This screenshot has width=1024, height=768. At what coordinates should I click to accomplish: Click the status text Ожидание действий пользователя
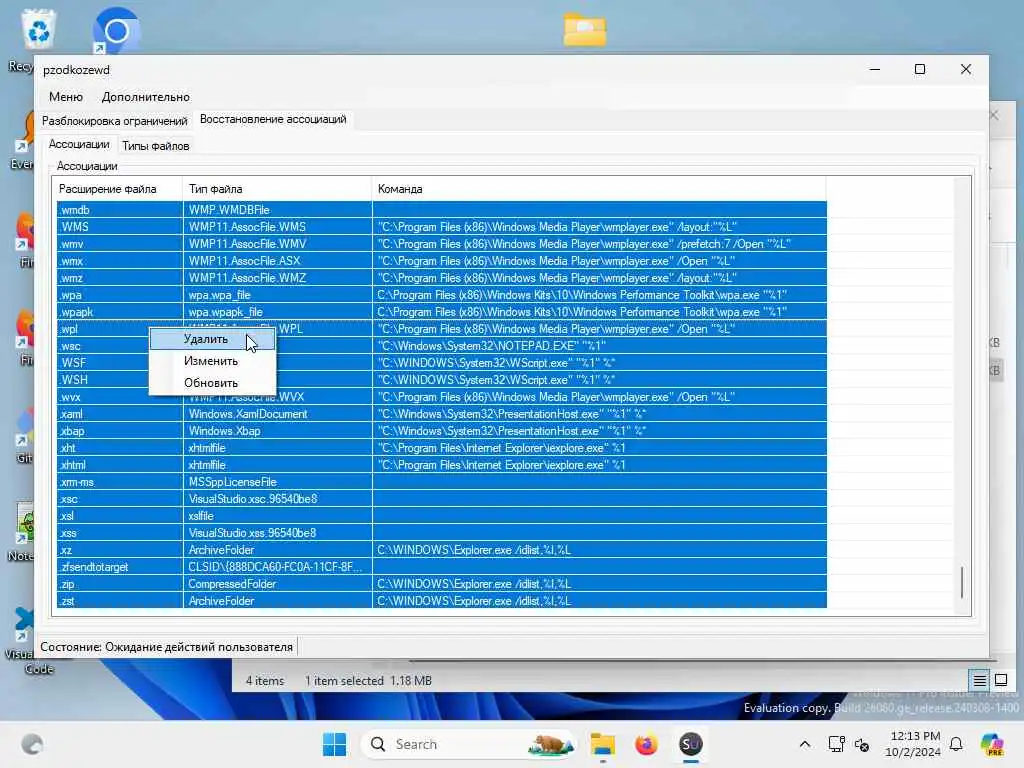point(199,647)
